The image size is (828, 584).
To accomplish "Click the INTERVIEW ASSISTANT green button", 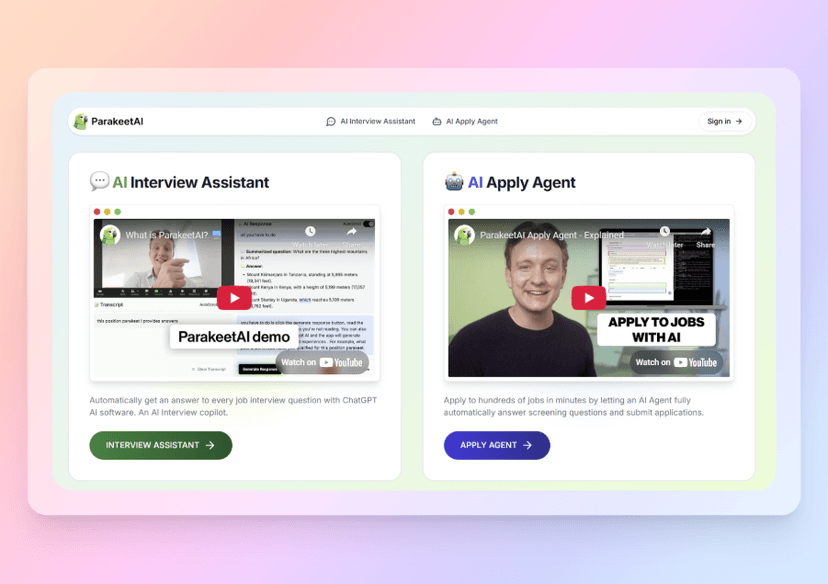I will click(161, 445).
